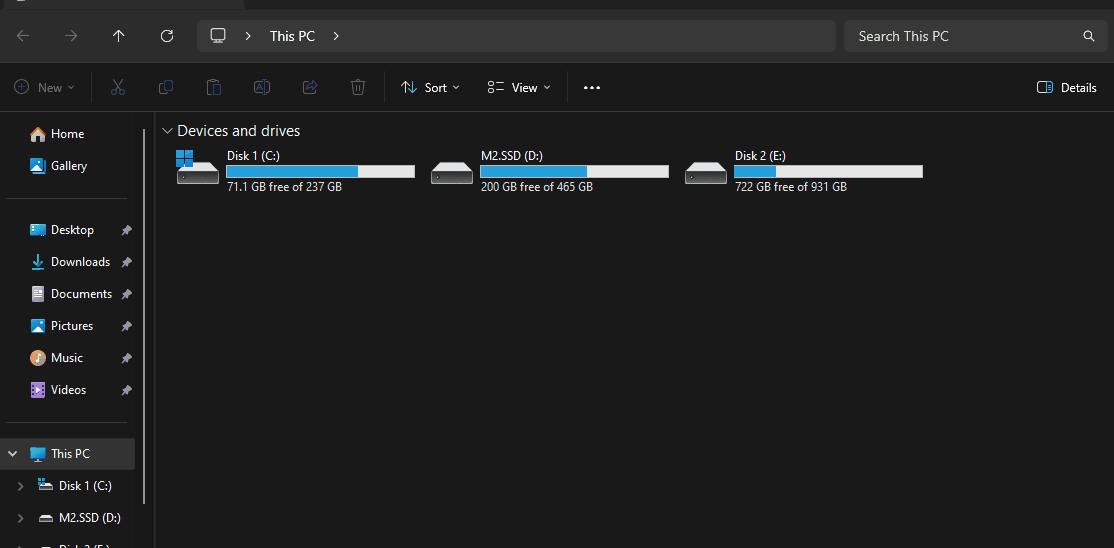Click the Copy icon in toolbar
Screen dimensions: 1114x548
tap(166, 87)
